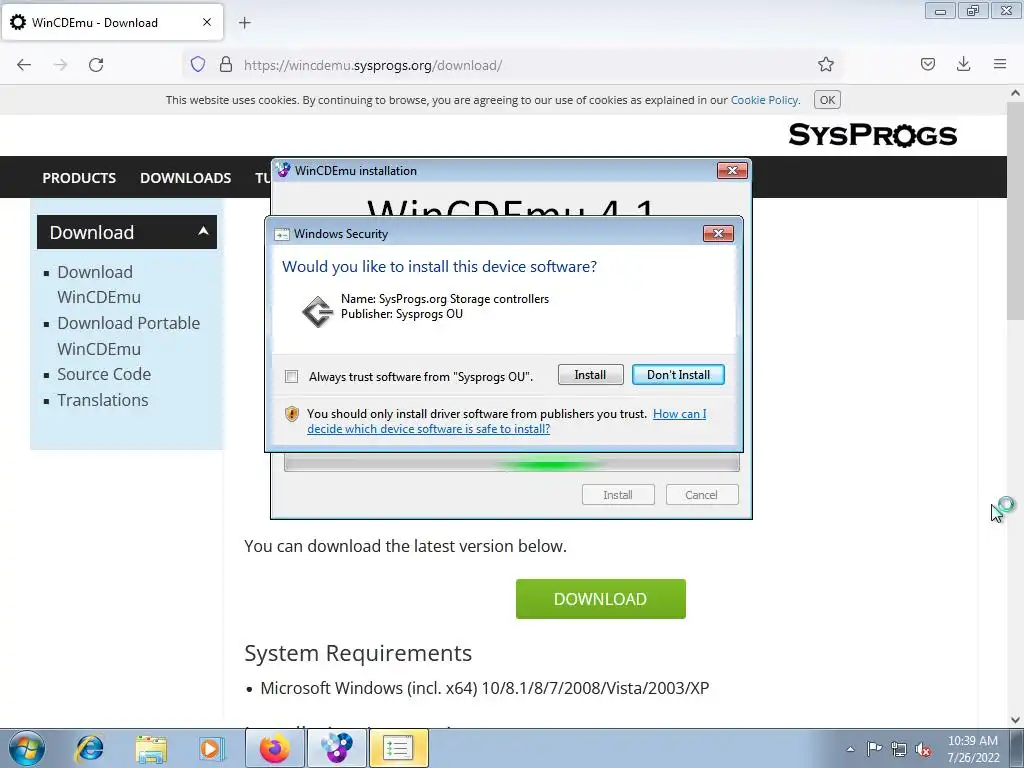Click the site security padlock icon

(226, 65)
